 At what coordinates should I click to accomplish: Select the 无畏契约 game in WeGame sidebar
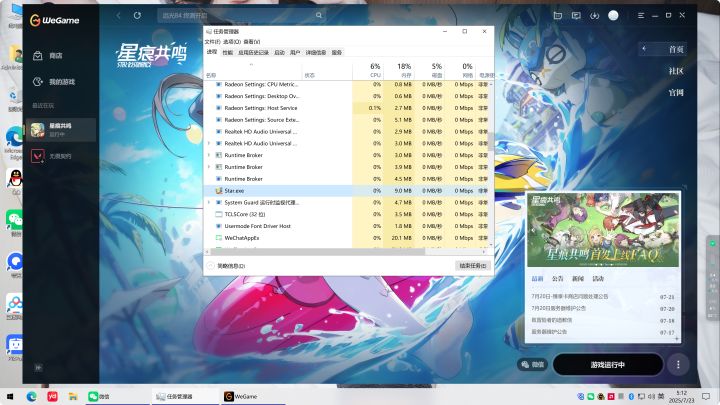[x=61, y=156]
